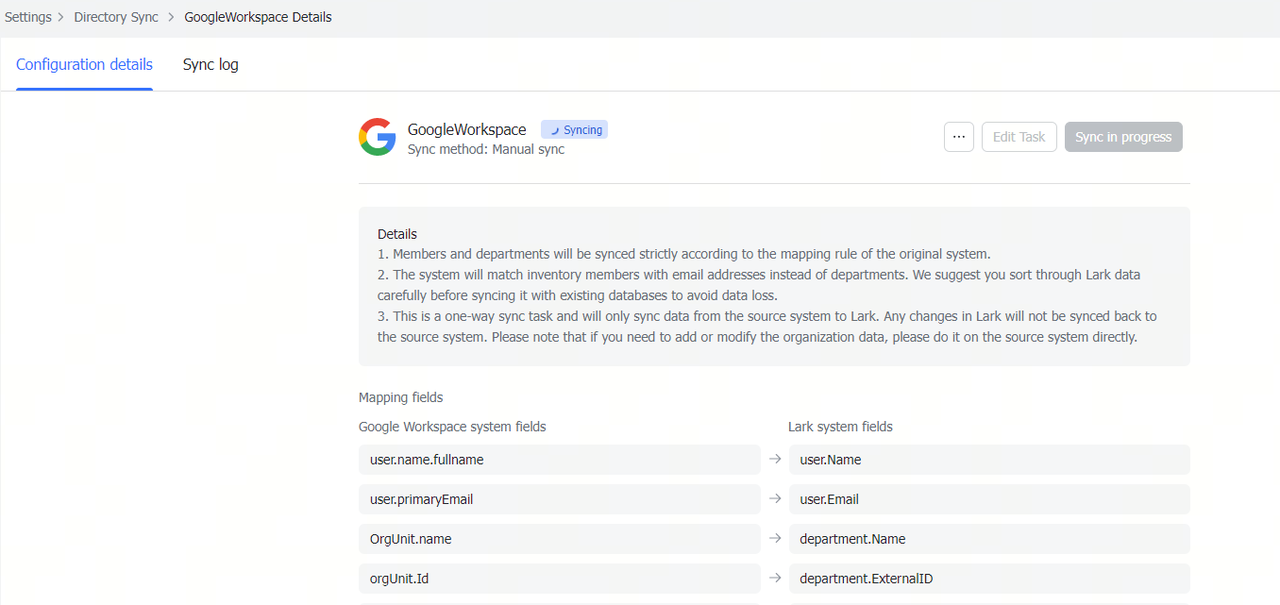This screenshot has width=1280, height=605.
Task: Click the 'Lark system fields' column header
Action: (x=841, y=427)
